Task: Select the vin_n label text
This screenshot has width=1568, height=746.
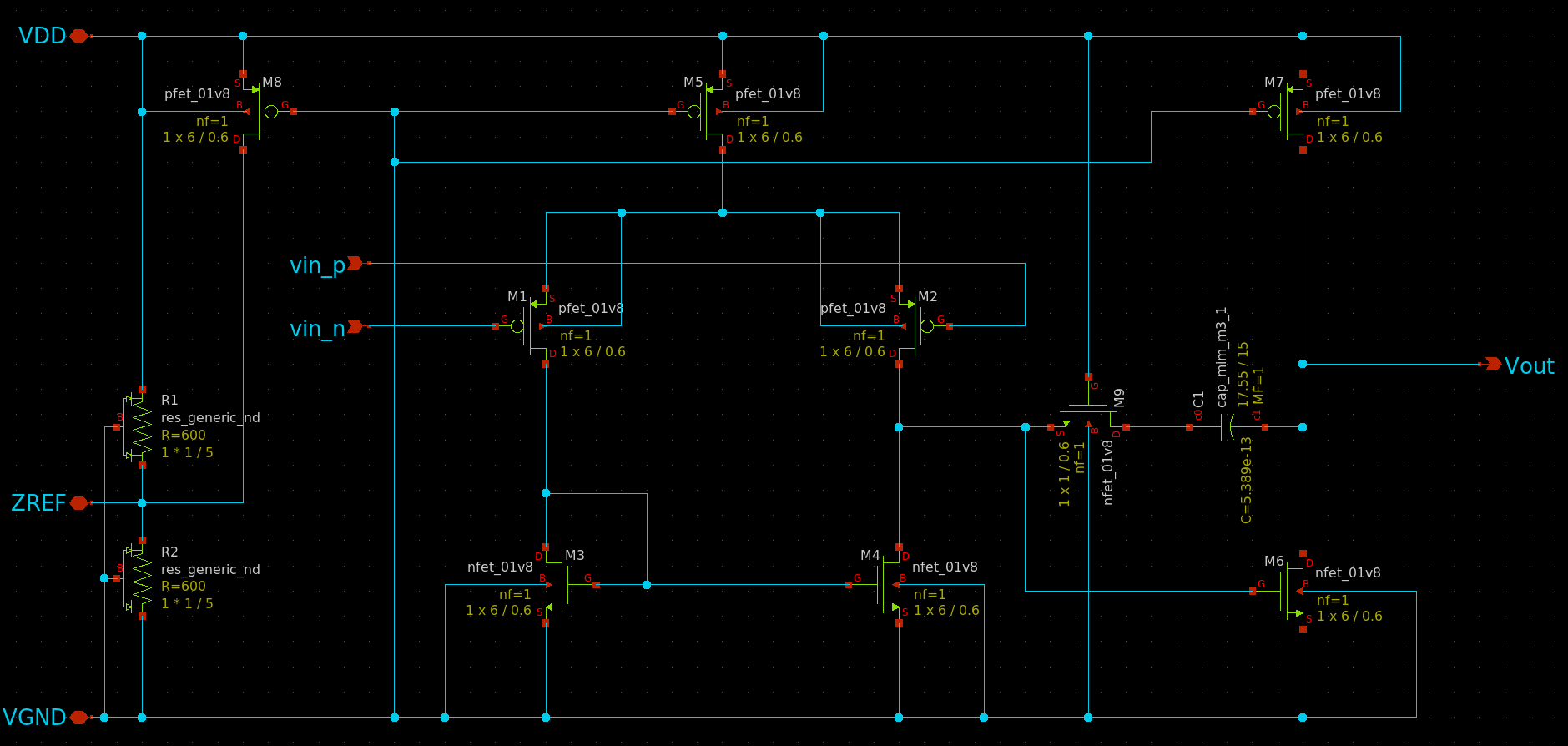Action: pyautogui.click(x=318, y=329)
